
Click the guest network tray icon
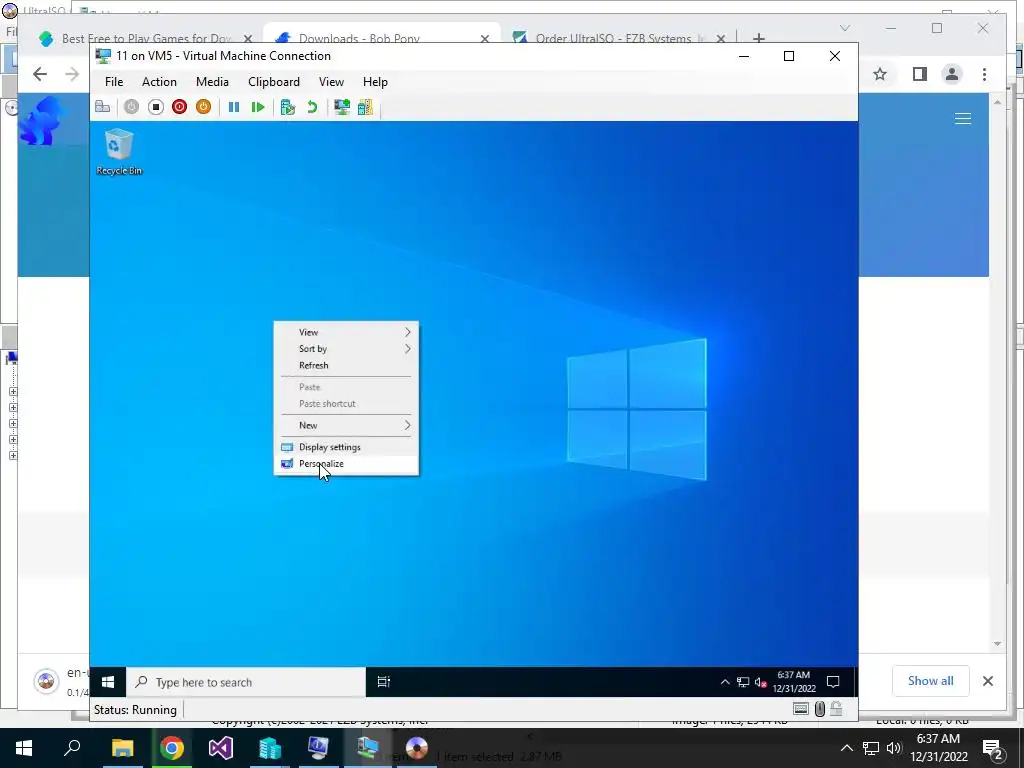point(743,682)
